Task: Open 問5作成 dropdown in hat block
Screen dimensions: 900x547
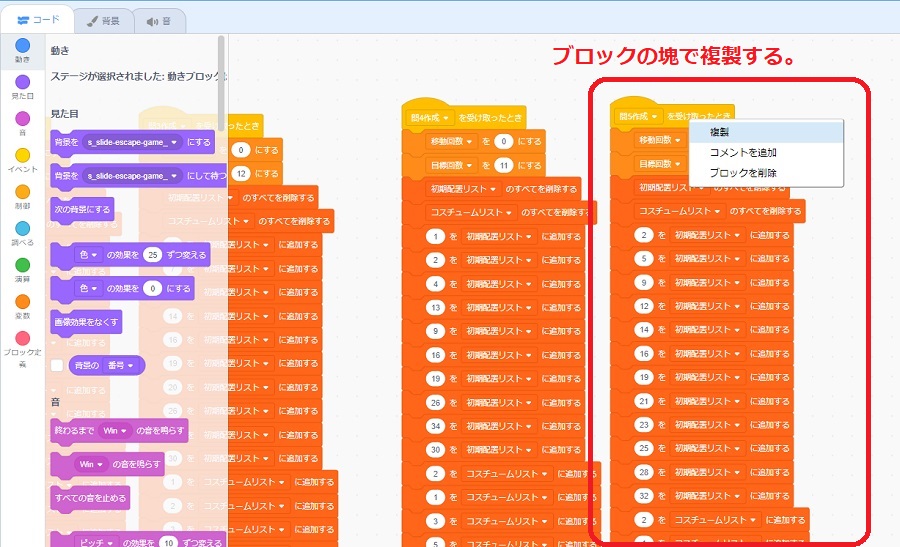Action: pyautogui.click(x=638, y=116)
